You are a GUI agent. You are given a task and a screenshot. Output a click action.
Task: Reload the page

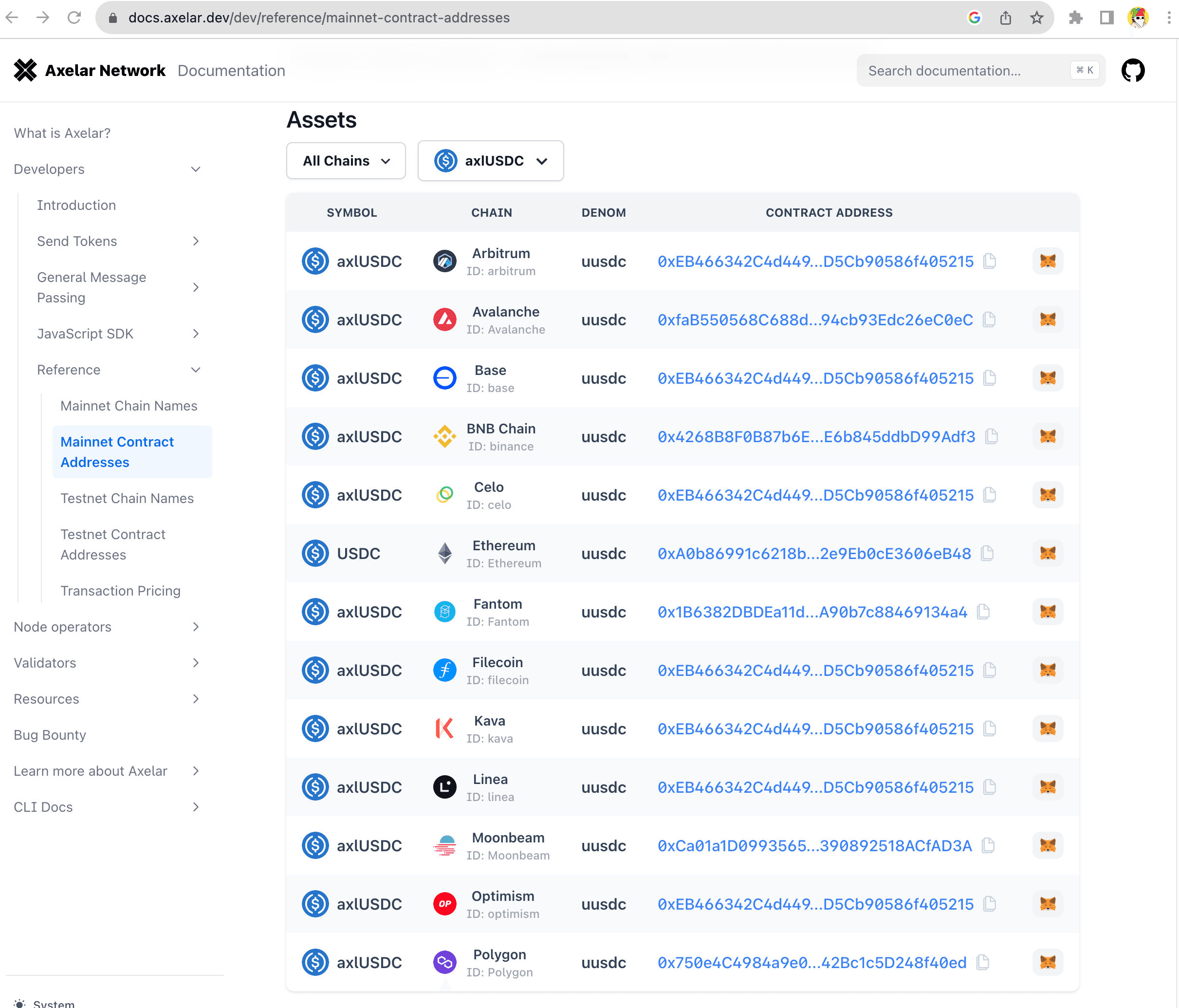tap(74, 18)
